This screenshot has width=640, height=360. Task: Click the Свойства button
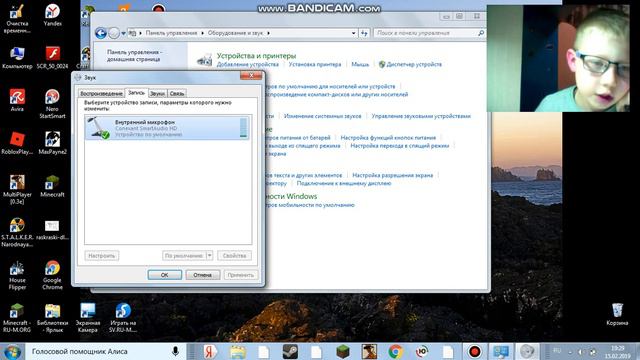coord(234,256)
